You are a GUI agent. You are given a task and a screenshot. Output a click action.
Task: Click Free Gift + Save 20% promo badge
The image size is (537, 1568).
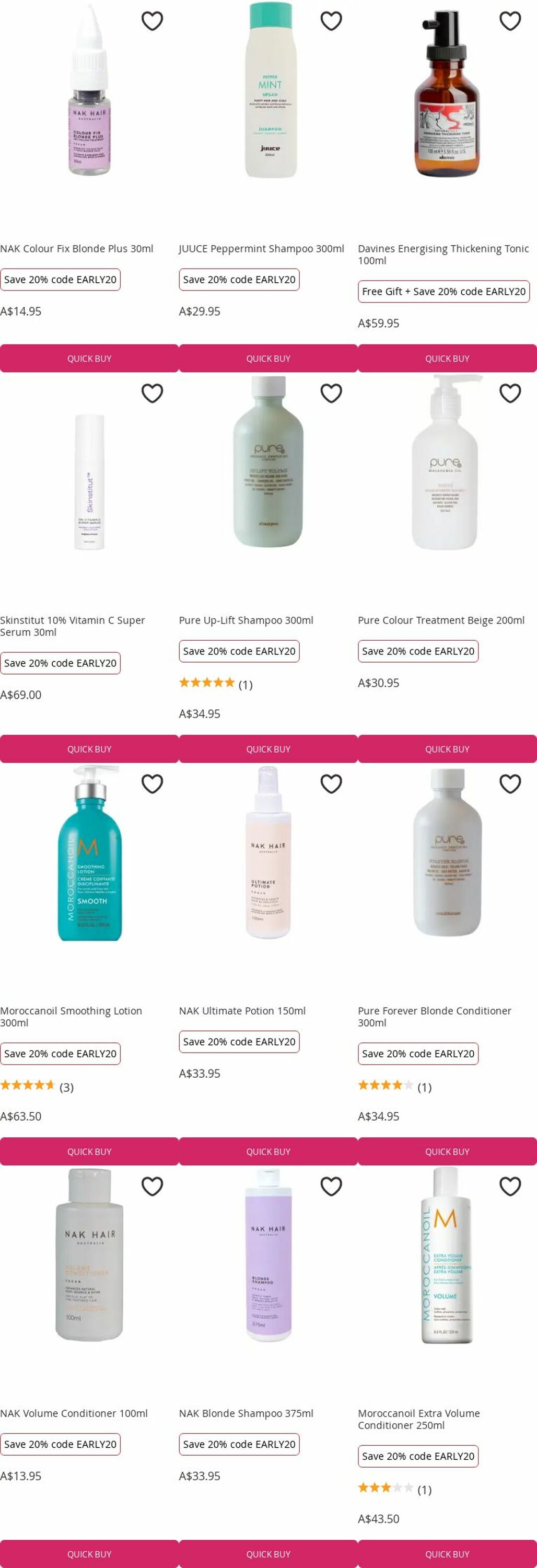tap(443, 292)
